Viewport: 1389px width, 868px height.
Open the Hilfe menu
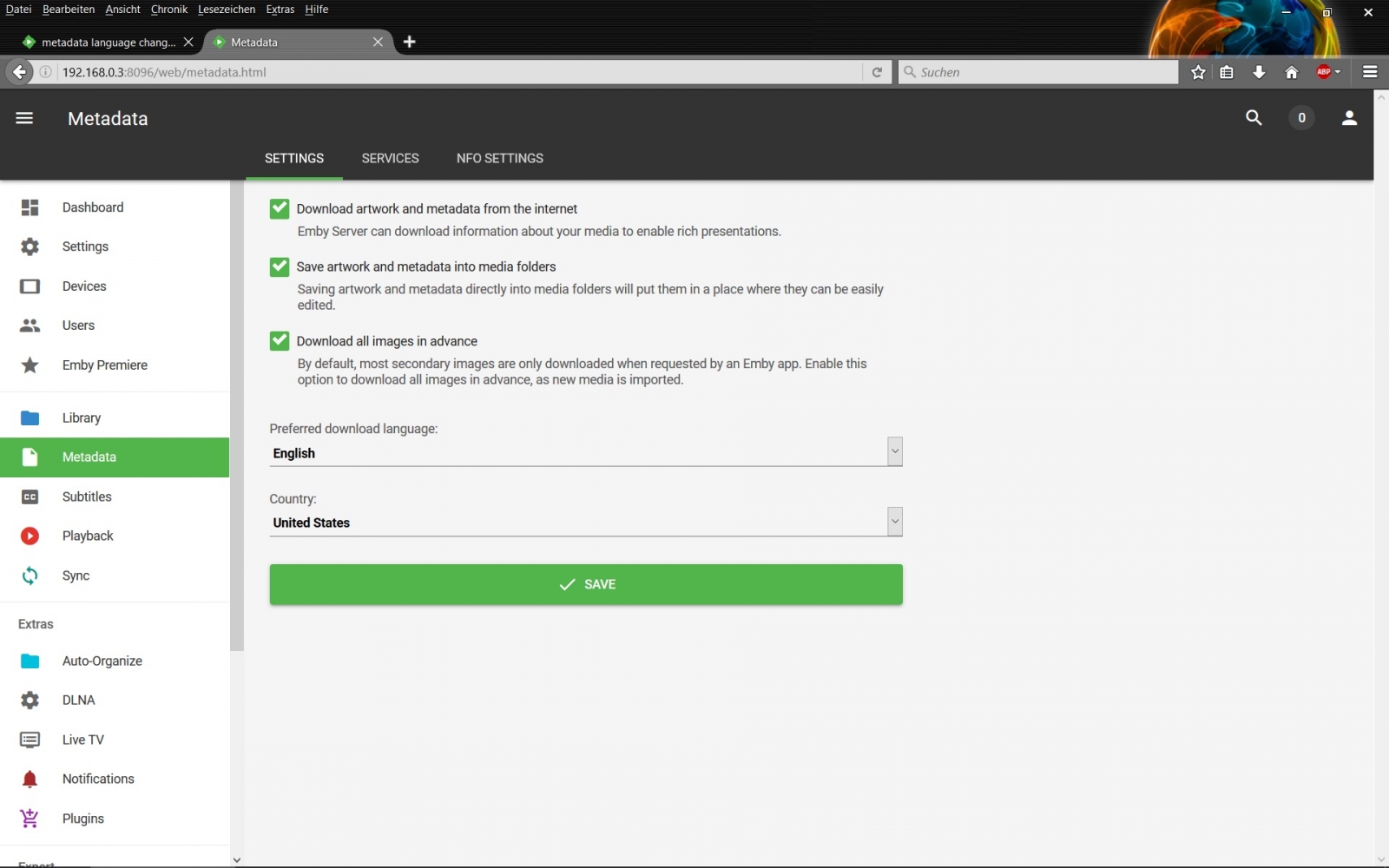(x=317, y=9)
